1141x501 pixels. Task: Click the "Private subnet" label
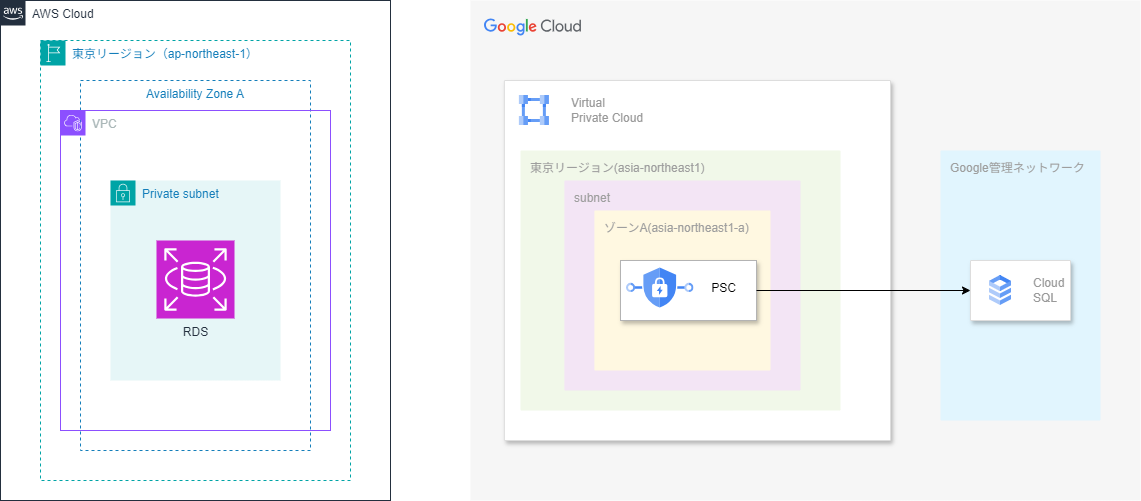[x=180, y=194]
